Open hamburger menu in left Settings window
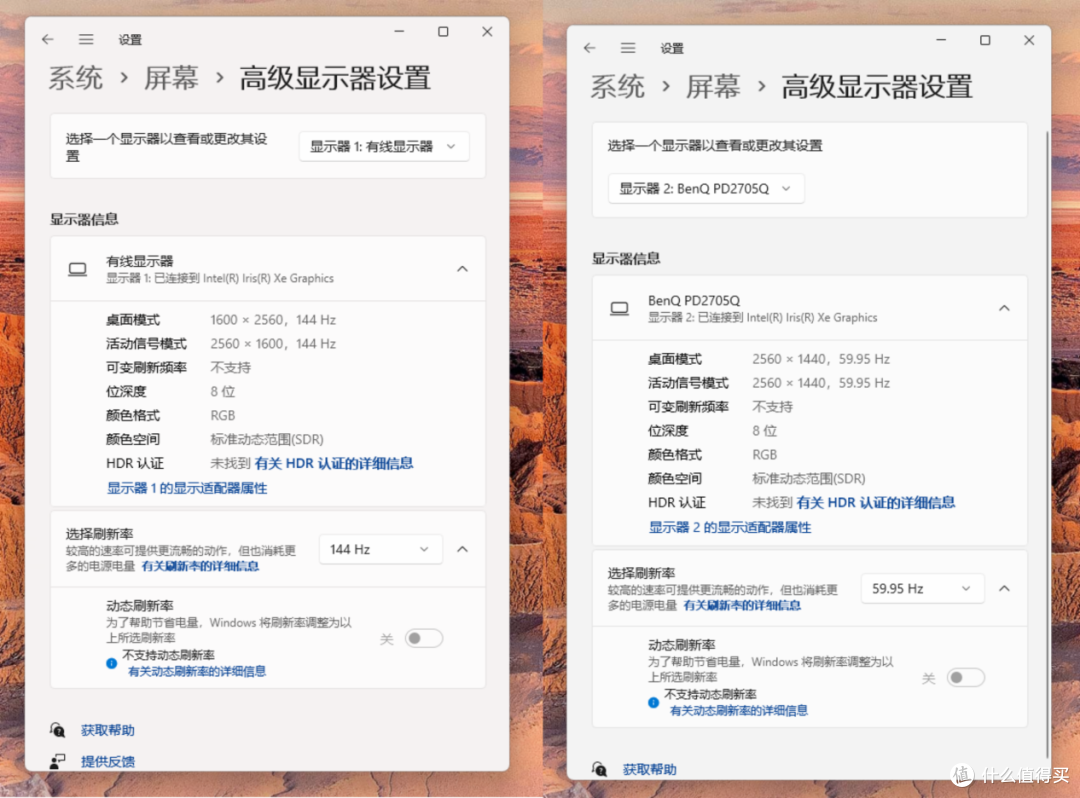This screenshot has width=1080, height=798. [86, 39]
